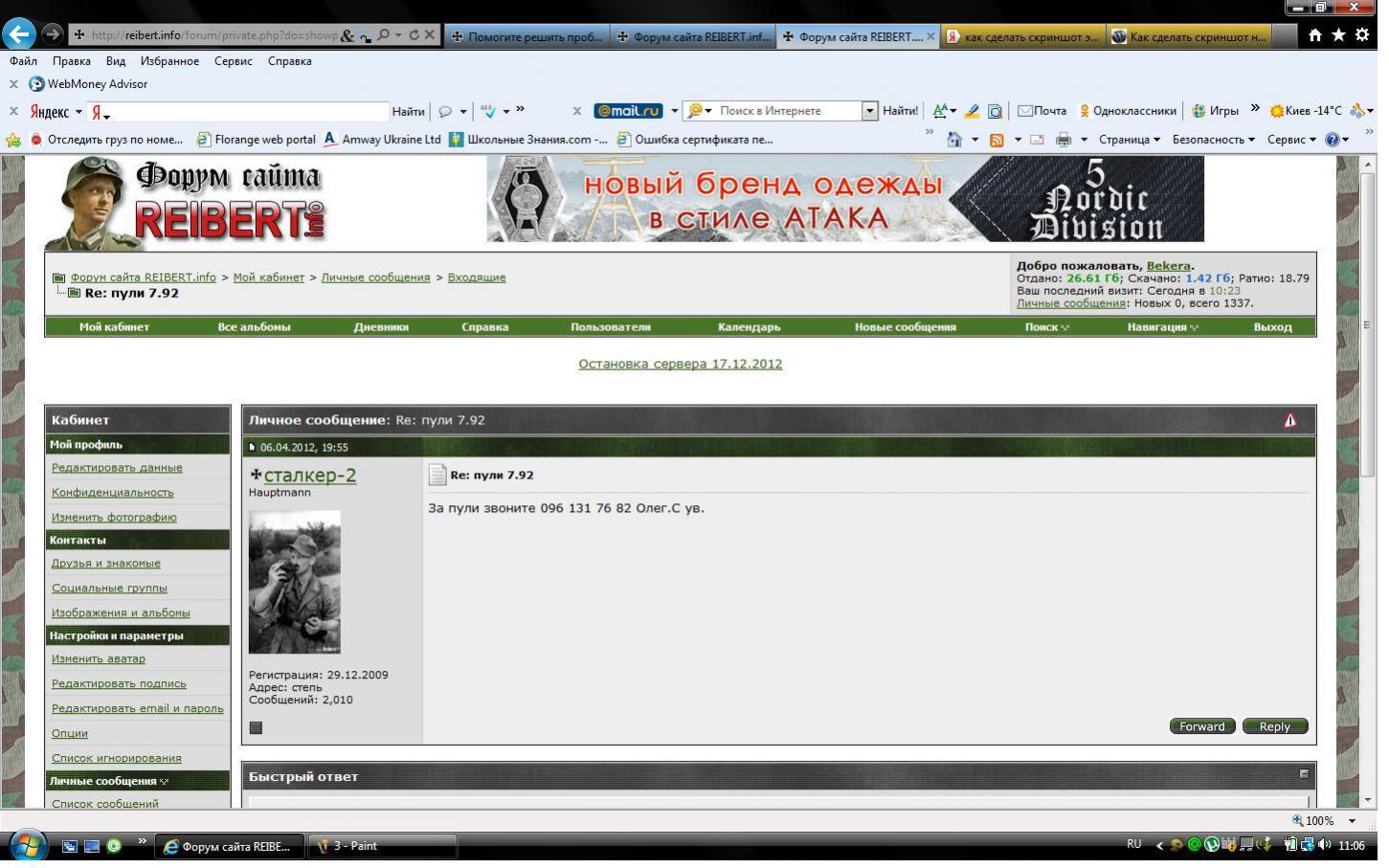The width and height of the screenshot is (1389, 868).
Task: Open browser Tools with the gear icon
Action: 1361,34
